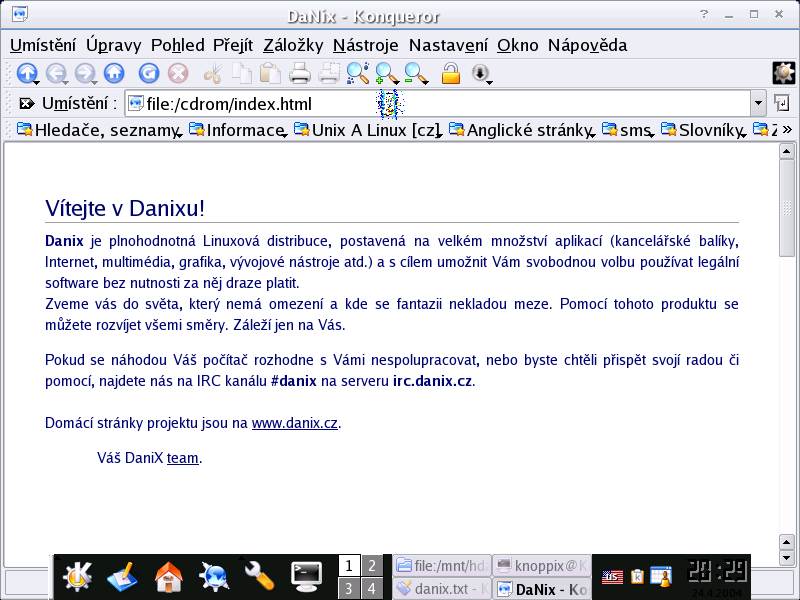The height and width of the screenshot is (600, 800).
Task: Switch to virtual desktop 3
Action: pos(349,589)
